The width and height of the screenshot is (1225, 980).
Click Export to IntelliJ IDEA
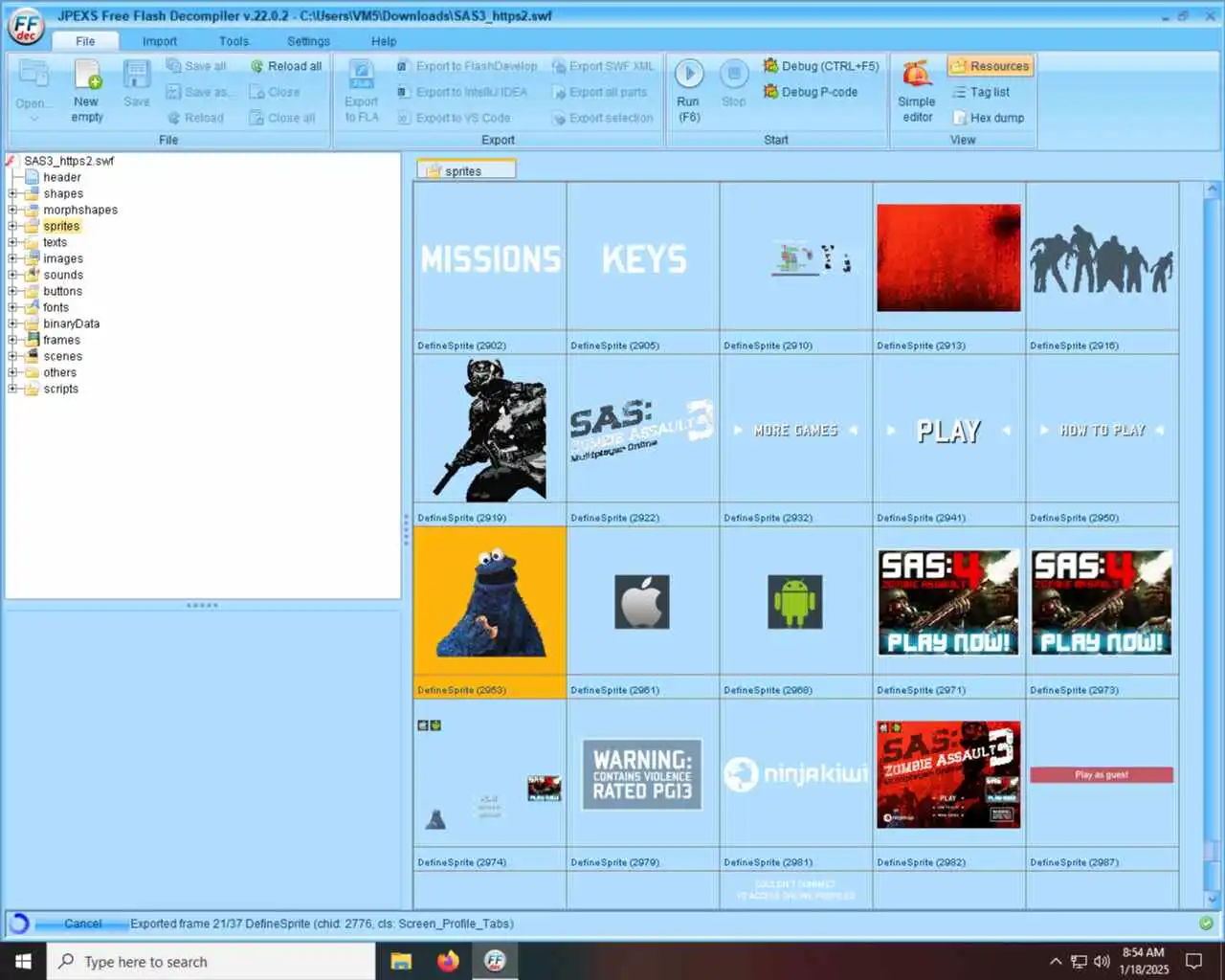pyautogui.click(x=461, y=92)
